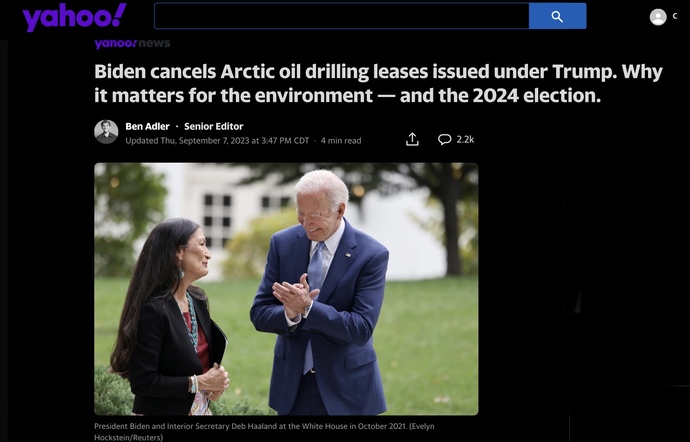The image size is (690, 442).
Task: Click the share article upload icon
Action: coord(412,139)
